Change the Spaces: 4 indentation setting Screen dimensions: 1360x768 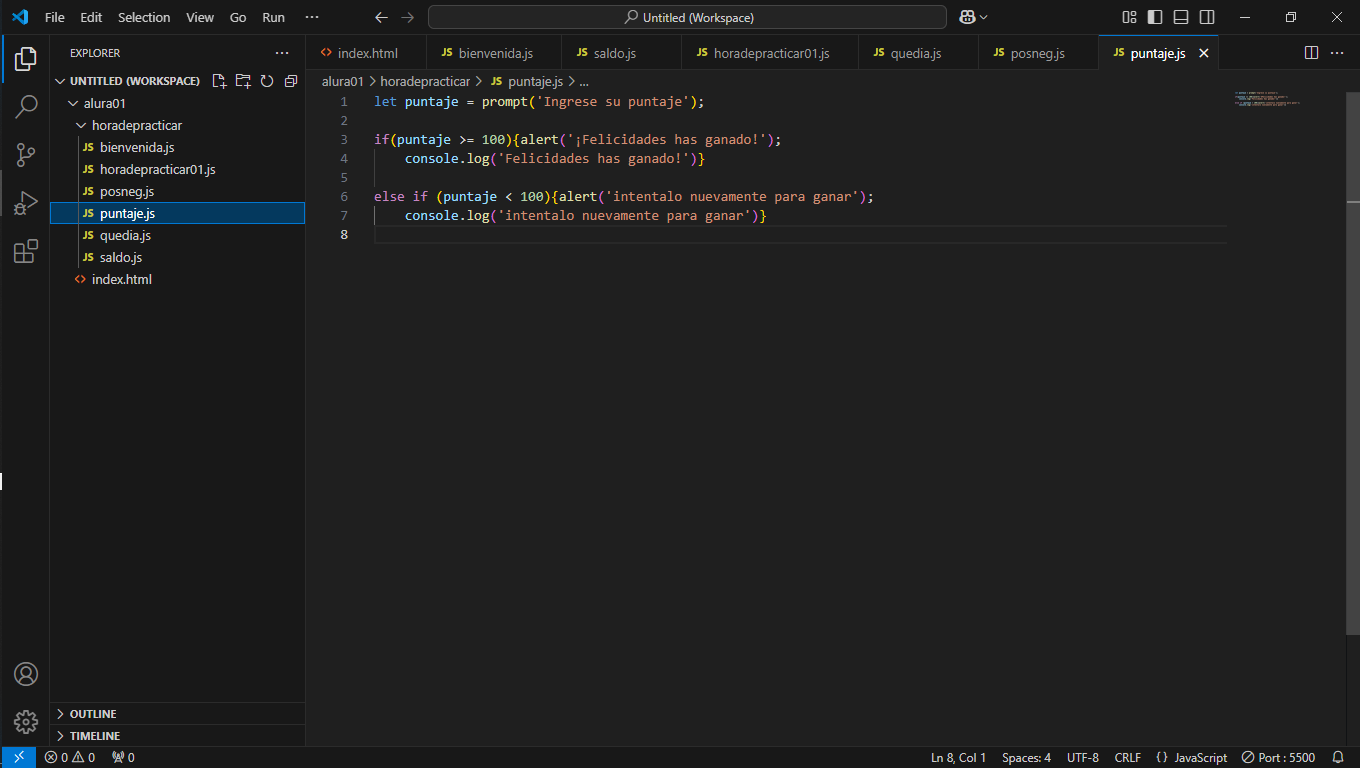pyautogui.click(x=1026, y=757)
